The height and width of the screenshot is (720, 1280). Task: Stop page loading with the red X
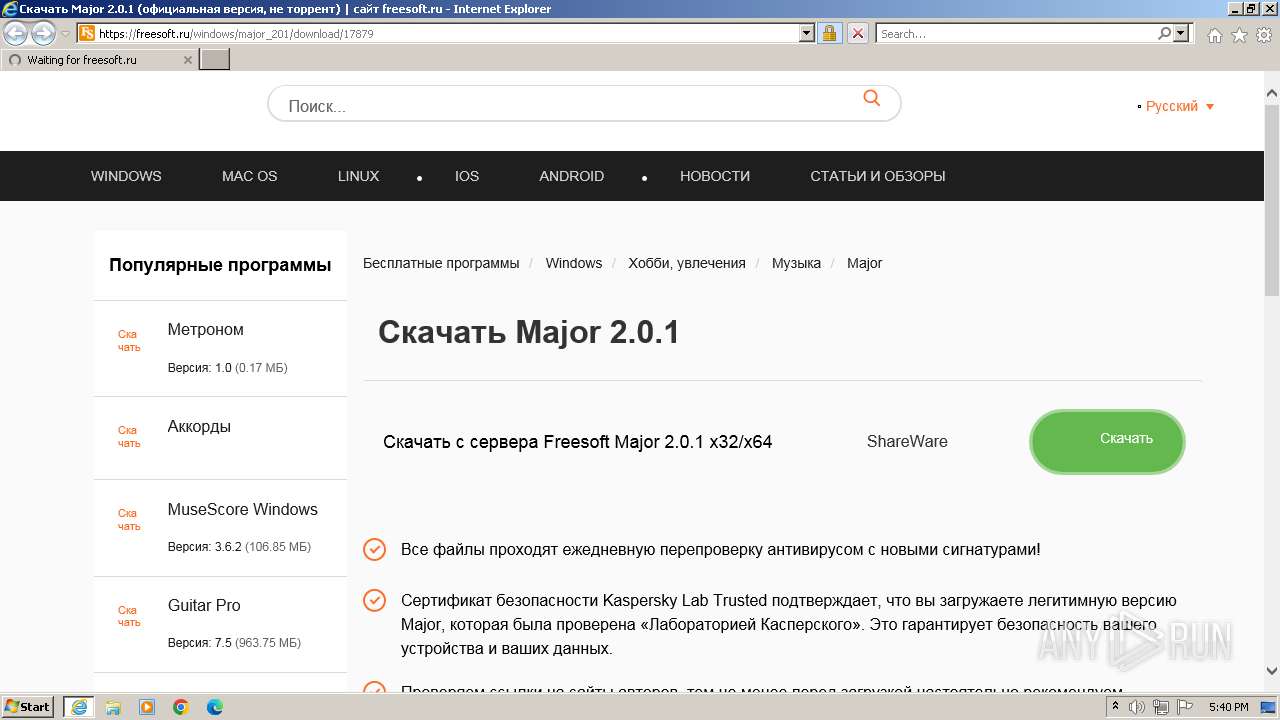(857, 33)
